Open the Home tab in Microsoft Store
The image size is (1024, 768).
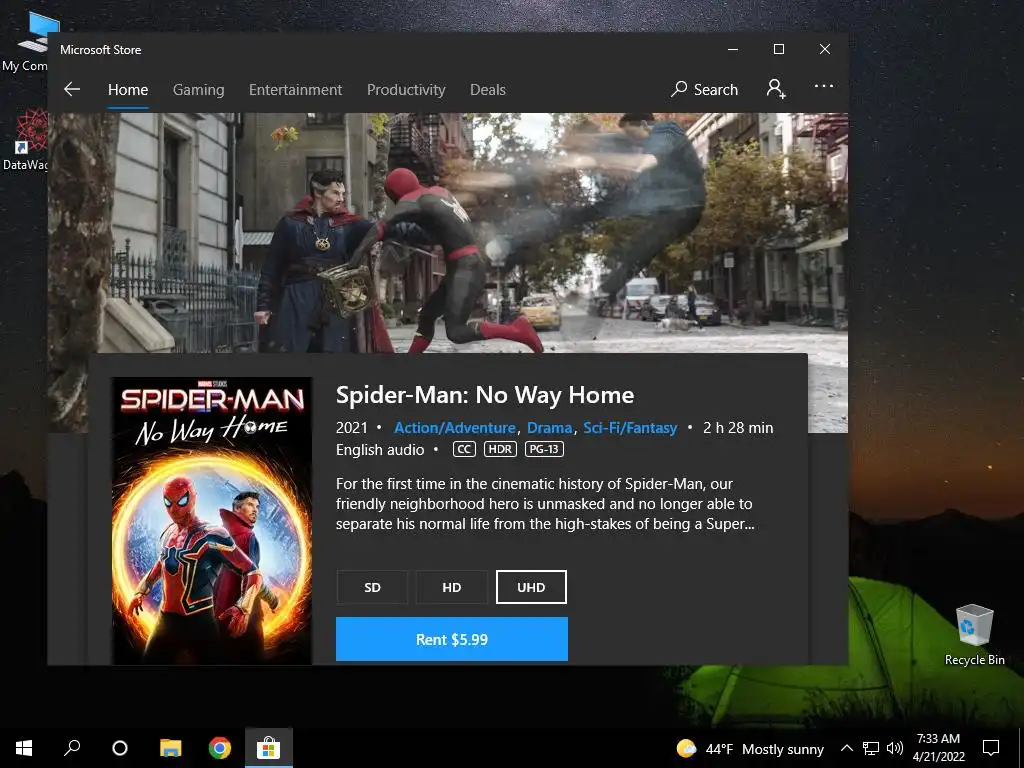(128, 89)
